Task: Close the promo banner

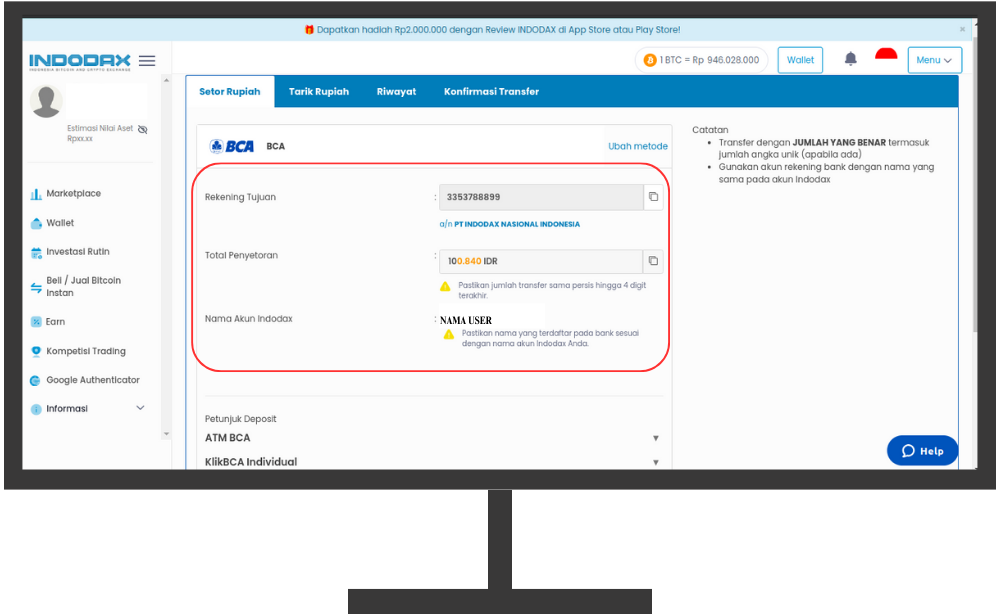Action: click(x=962, y=29)
